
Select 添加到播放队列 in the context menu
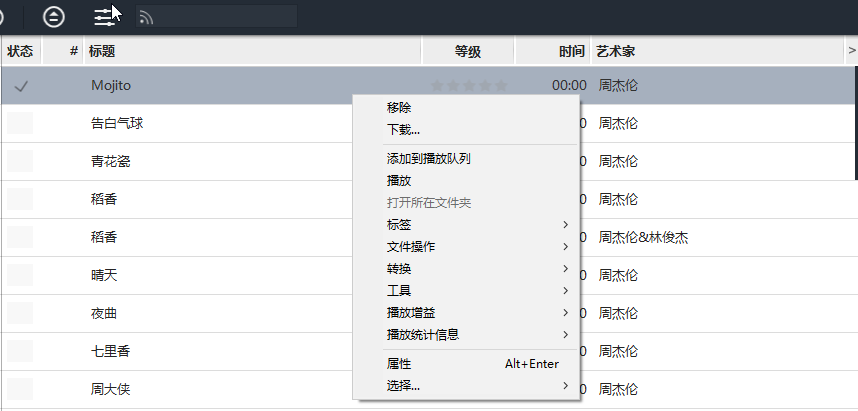pos(466,159)
